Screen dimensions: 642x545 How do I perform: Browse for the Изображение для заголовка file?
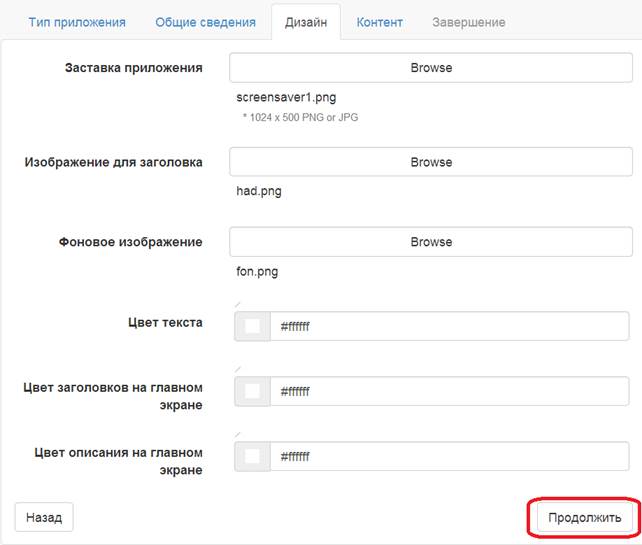pyautogui.click(x=431, y=162)
